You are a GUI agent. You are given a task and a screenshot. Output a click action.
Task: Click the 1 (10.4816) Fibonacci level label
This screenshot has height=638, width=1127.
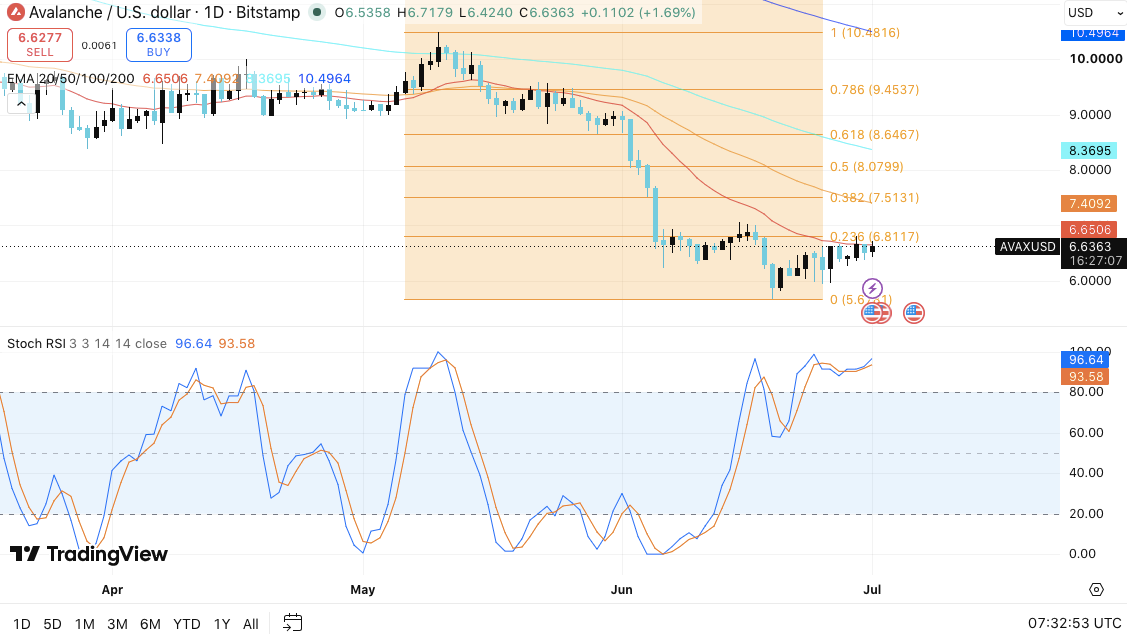coord(865,32)
